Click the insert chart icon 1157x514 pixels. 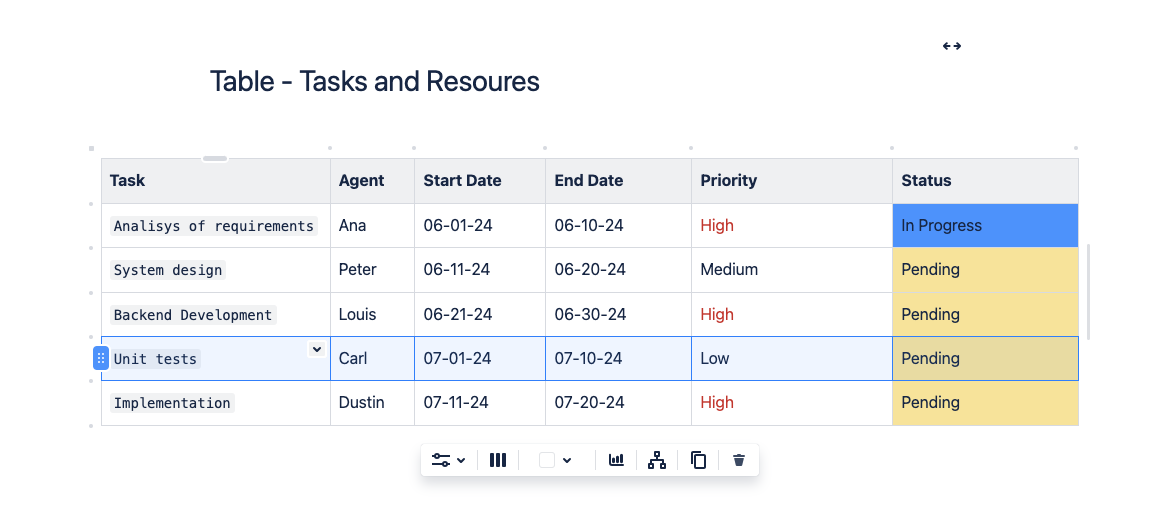616,460
